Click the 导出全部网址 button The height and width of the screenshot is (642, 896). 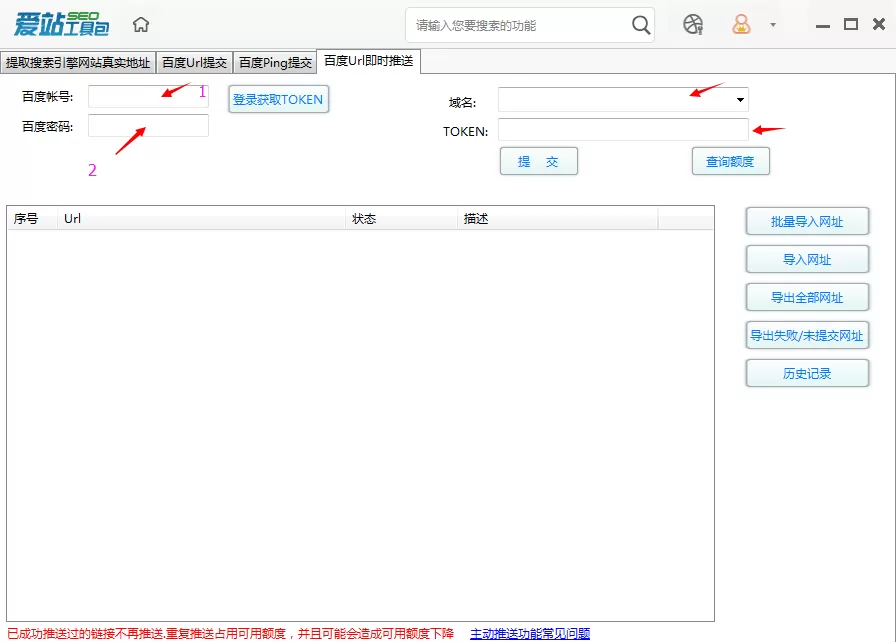coord(807,298)
